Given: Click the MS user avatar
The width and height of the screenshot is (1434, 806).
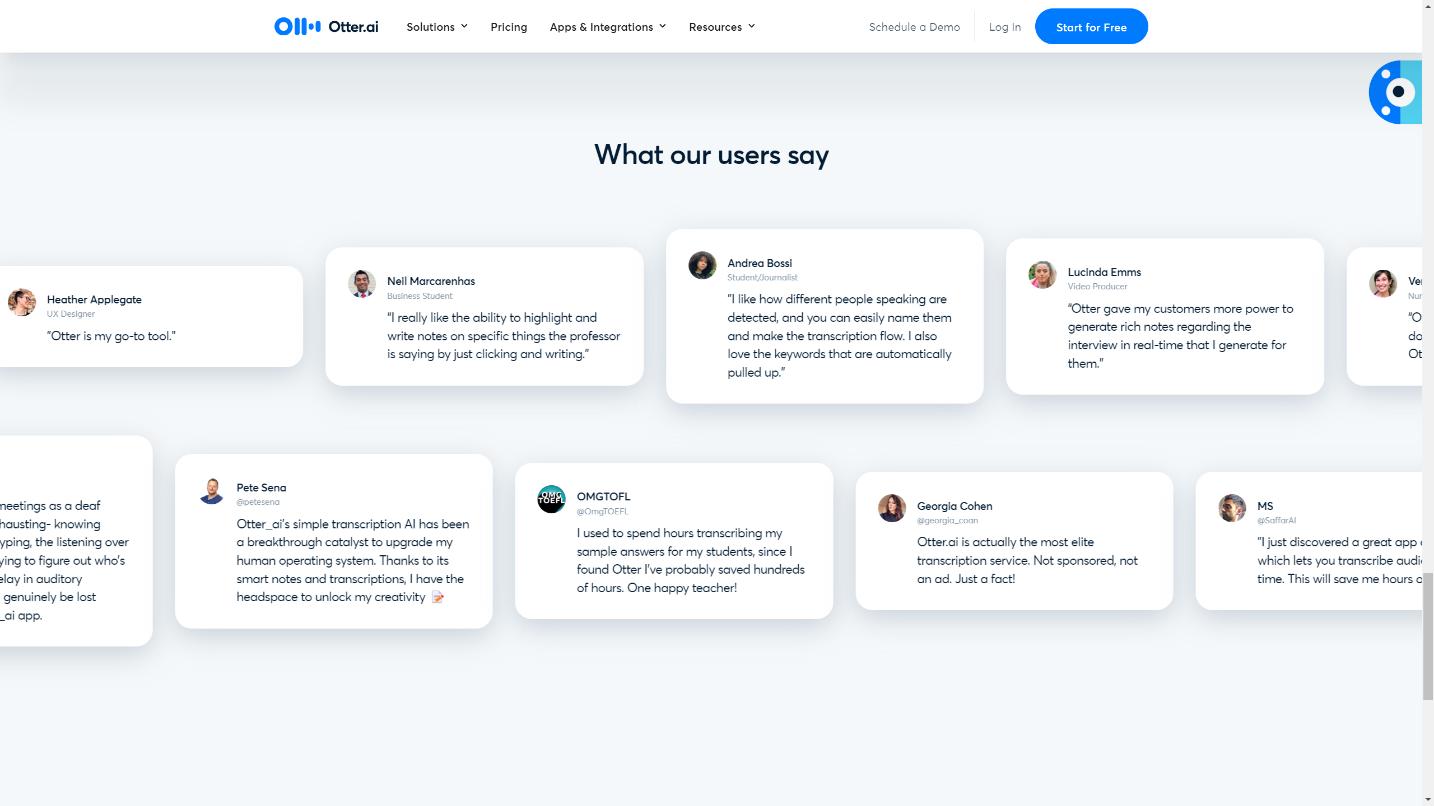Looking at the screenshot, I should pos(1232,508).
